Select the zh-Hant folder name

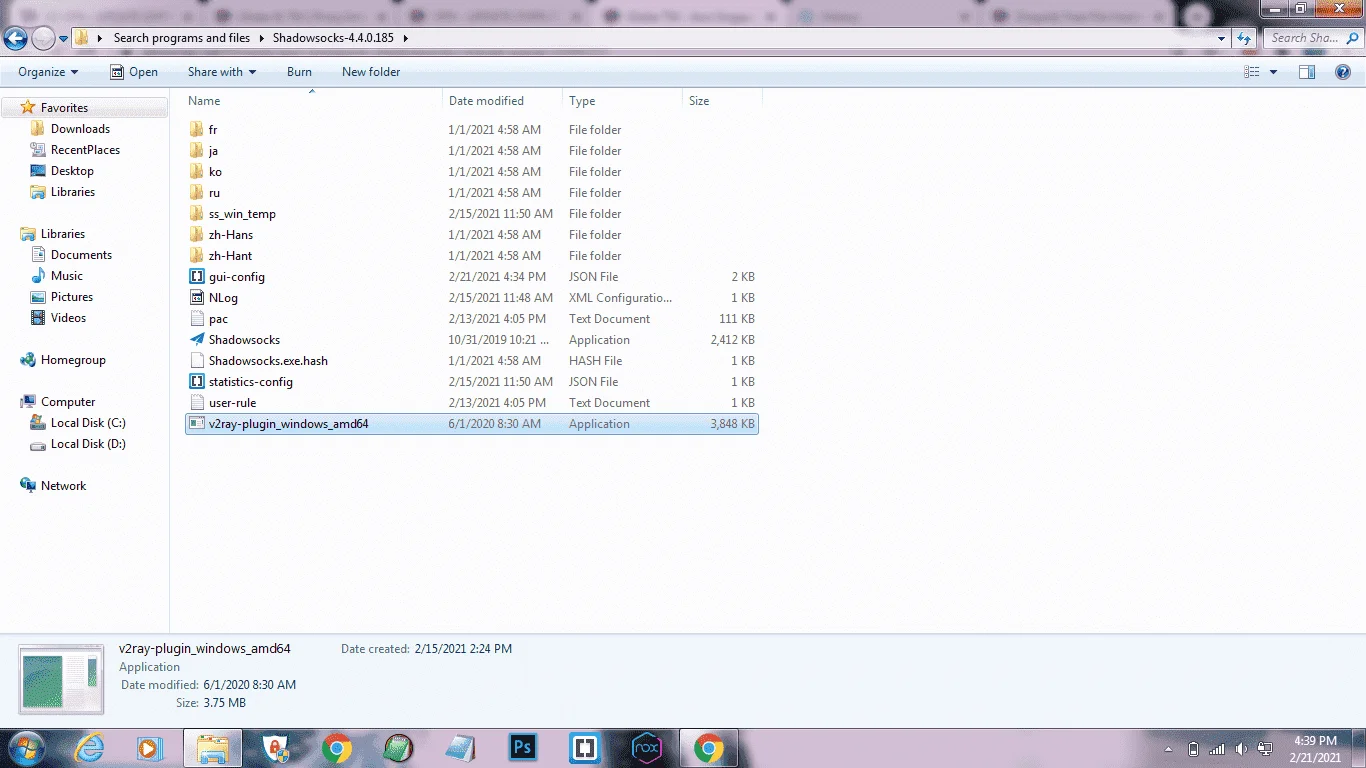231,256
